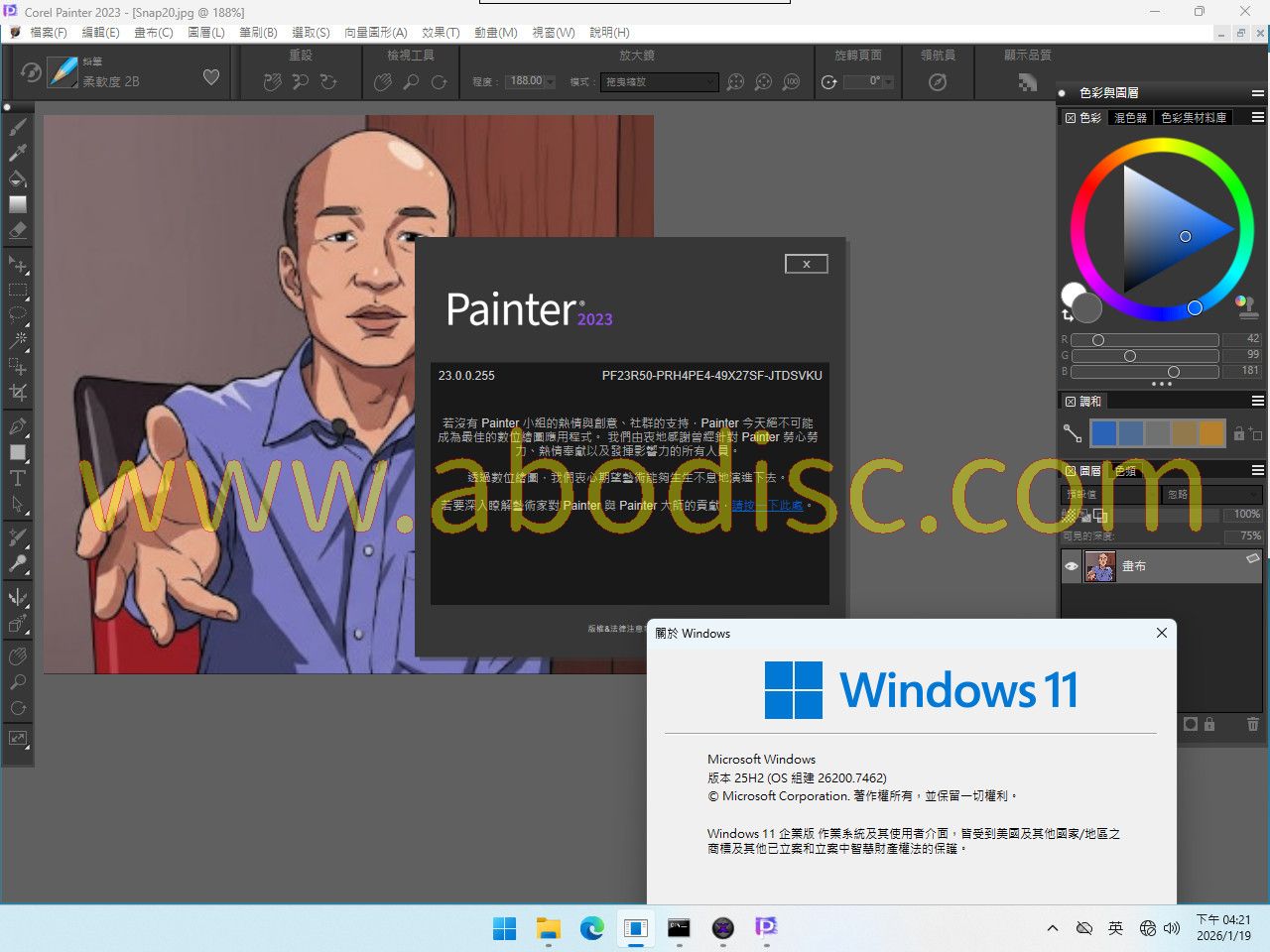Click the Navigator compass icon

click(x=937, y=82)
